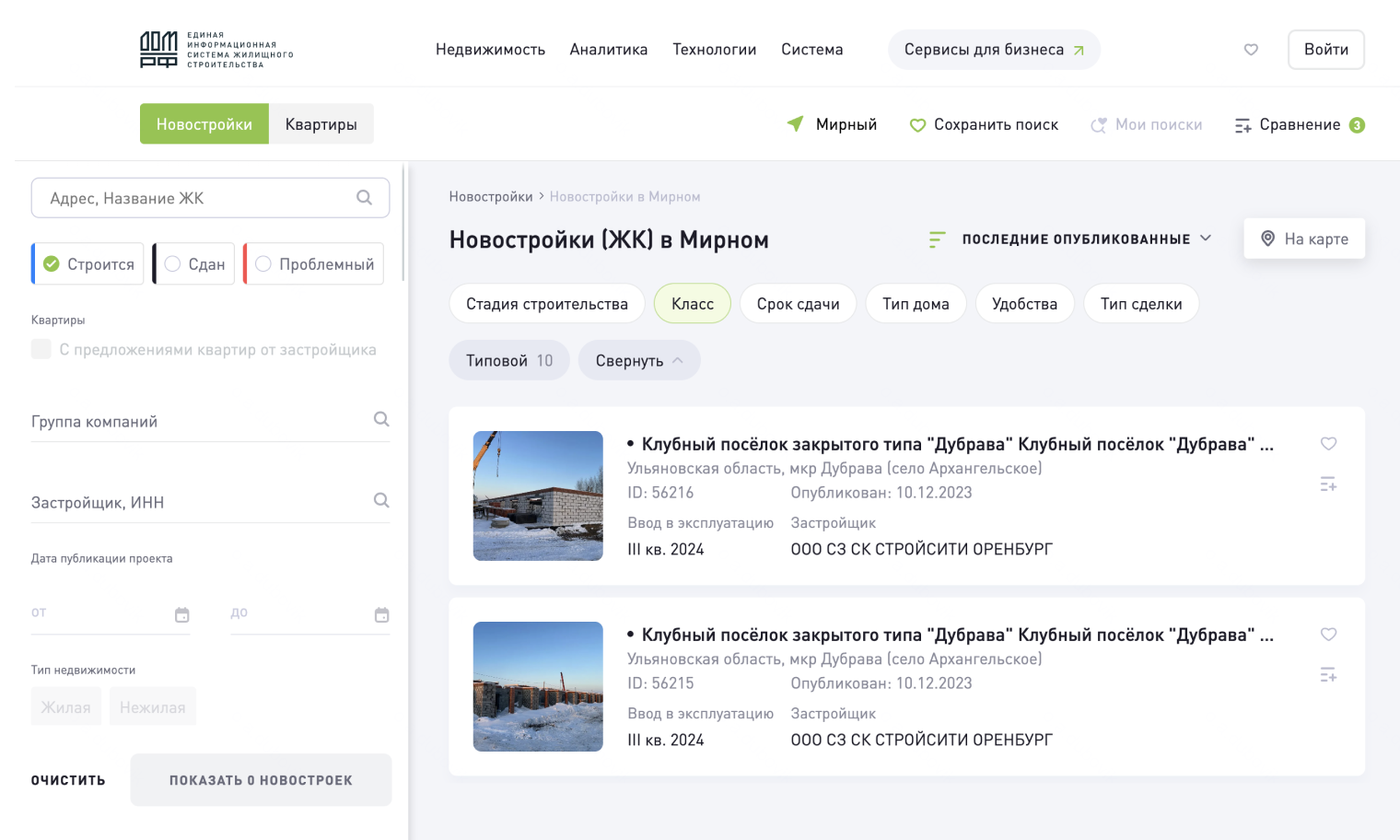Add listing ID 56216 to comparison

(1328, 484)
